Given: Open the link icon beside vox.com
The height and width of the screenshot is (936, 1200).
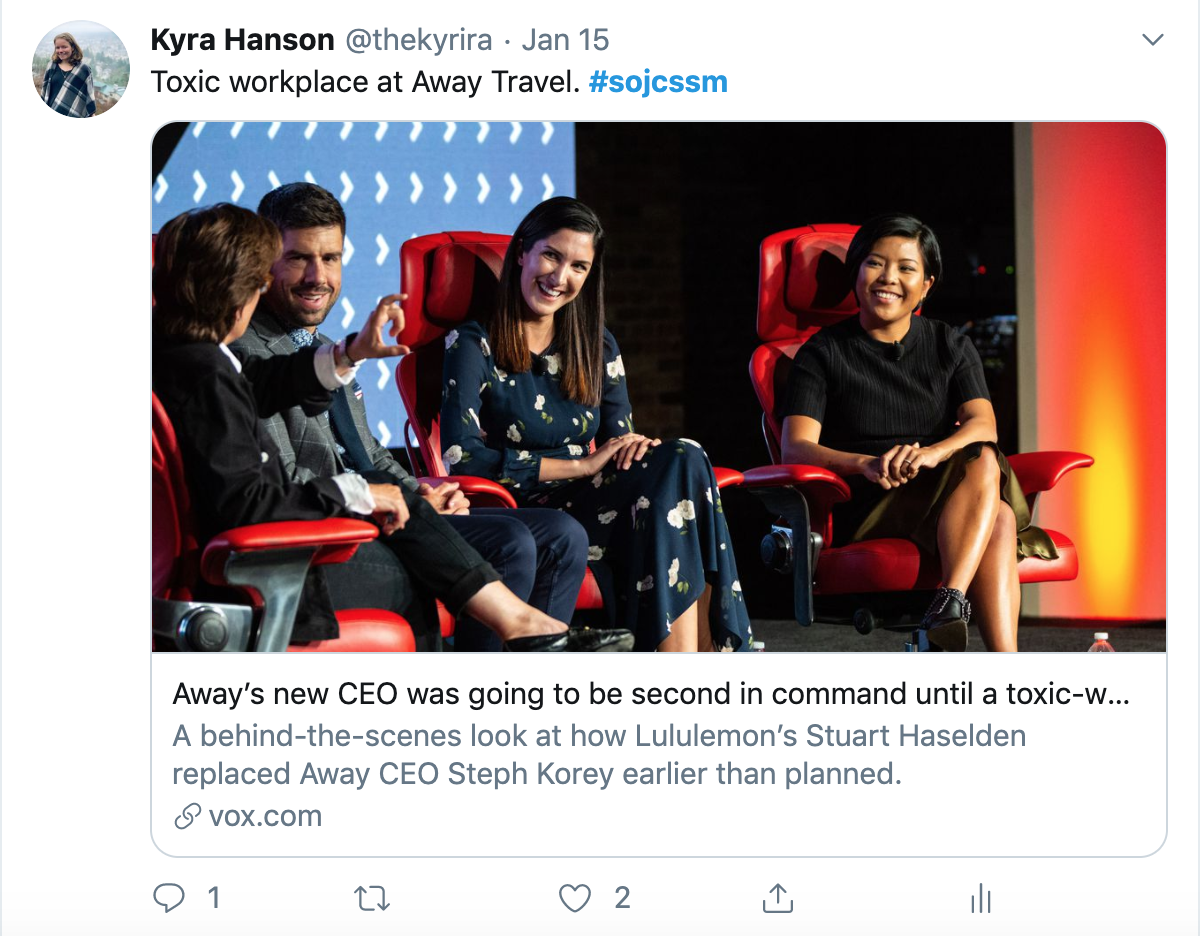Looking at the screenshot, I should [x=187, y=817].
